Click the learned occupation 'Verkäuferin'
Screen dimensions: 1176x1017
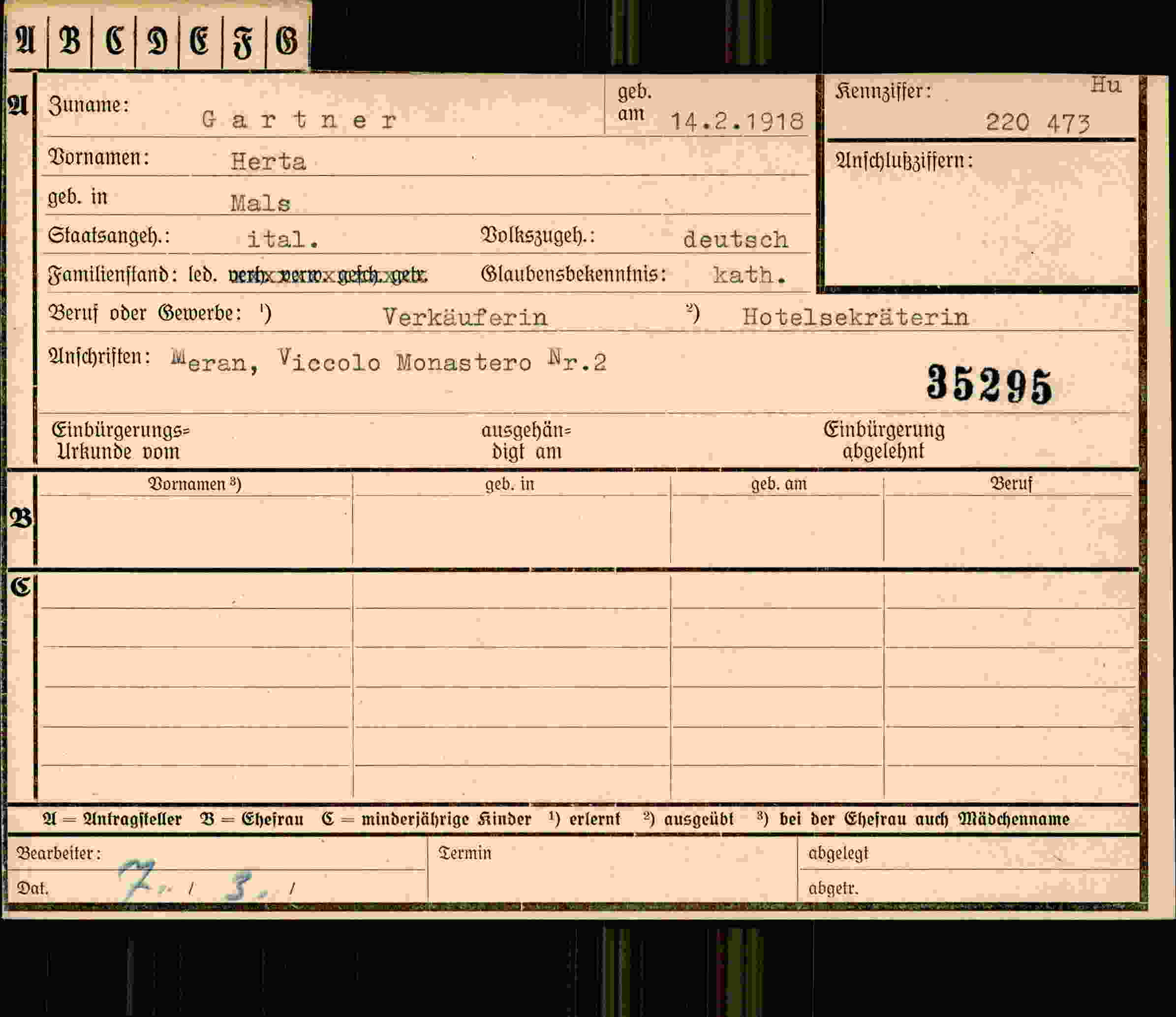click(x=465, y=317)
